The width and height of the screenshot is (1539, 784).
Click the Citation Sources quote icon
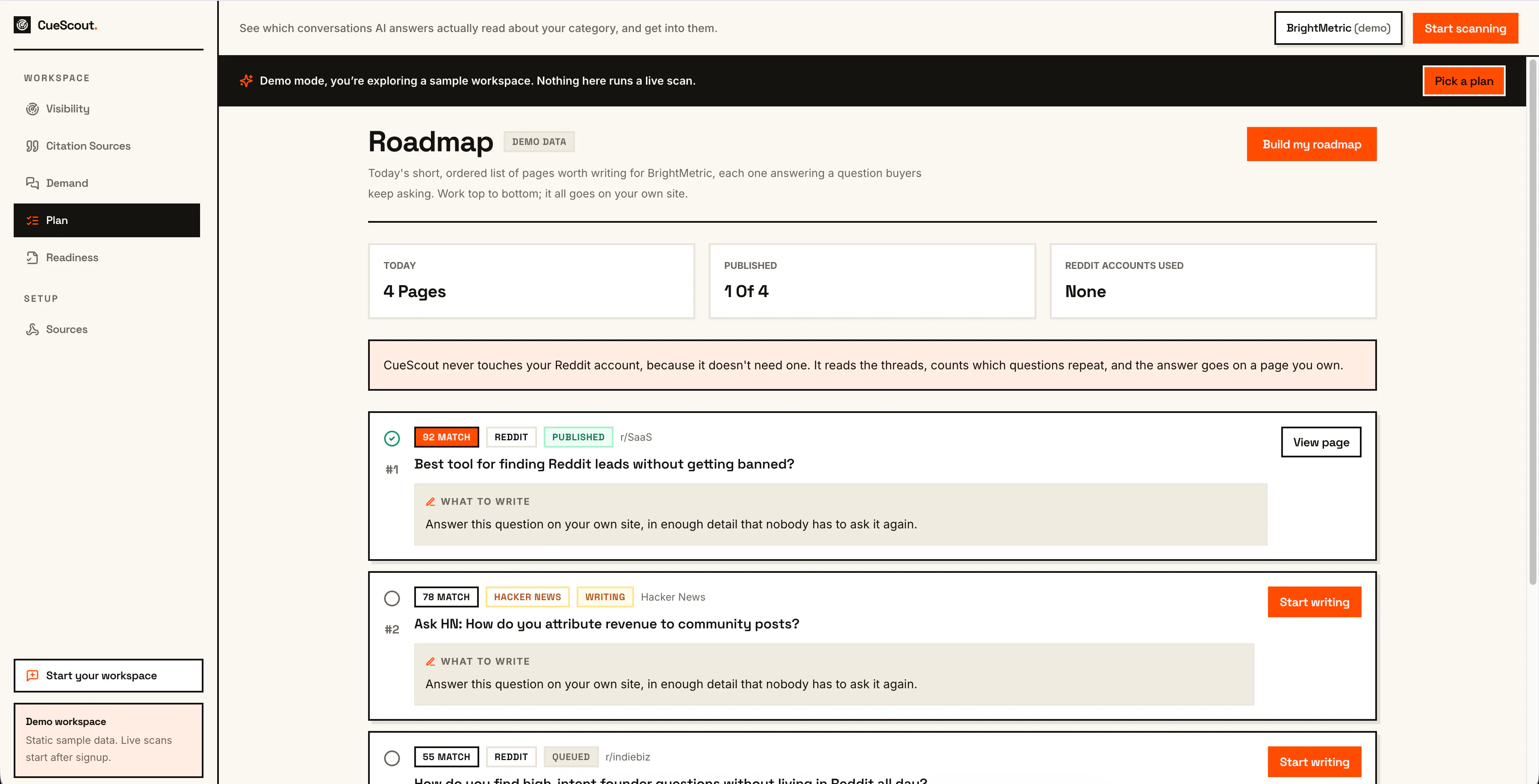[x=32, y=146]
